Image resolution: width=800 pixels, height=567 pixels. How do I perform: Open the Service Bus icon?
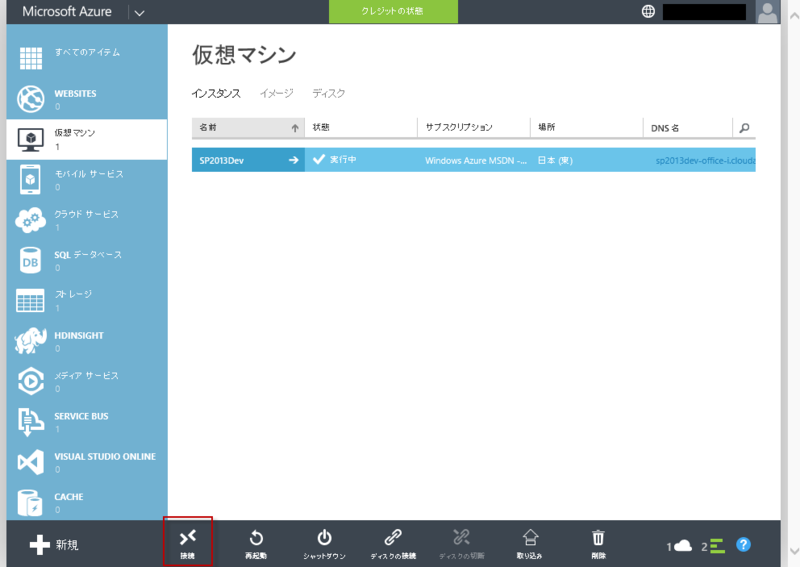(x=31, y=422)
